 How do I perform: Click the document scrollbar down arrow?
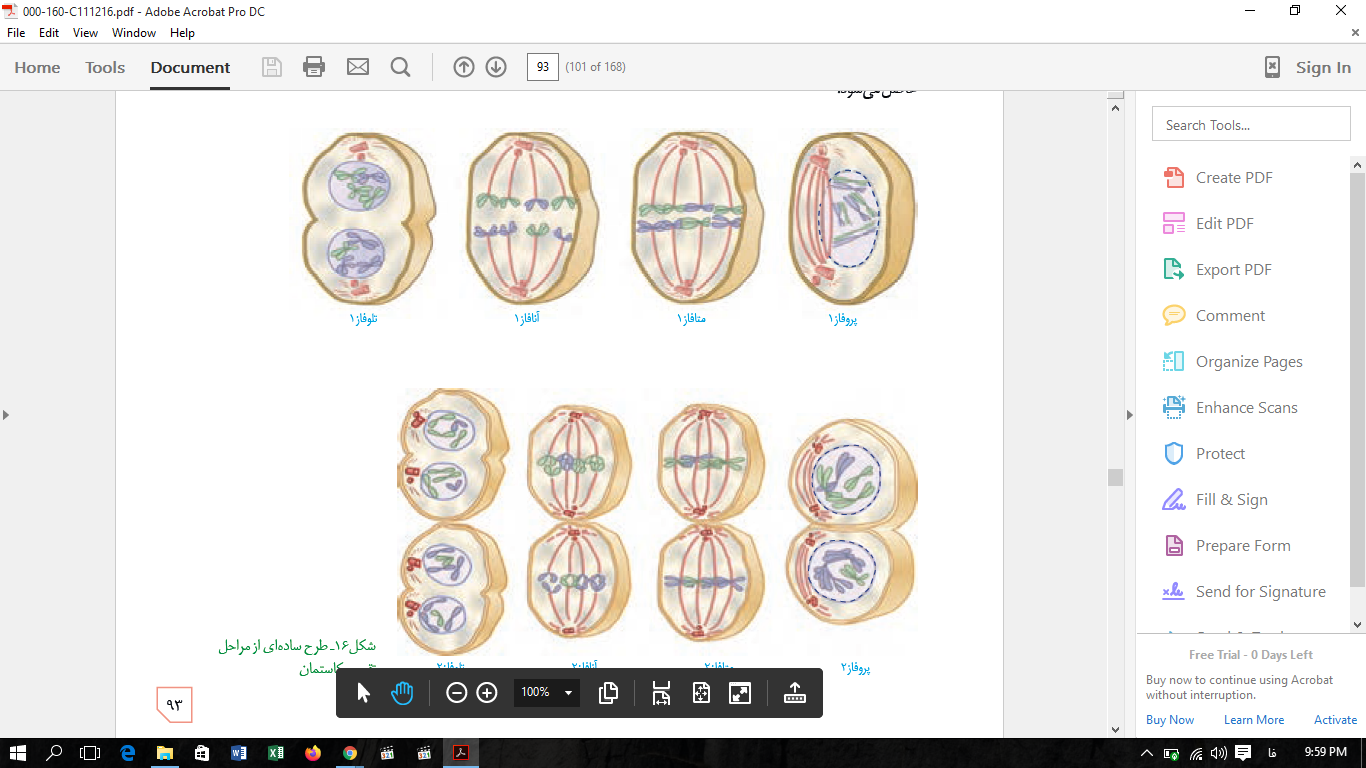tap(1115, 730)
